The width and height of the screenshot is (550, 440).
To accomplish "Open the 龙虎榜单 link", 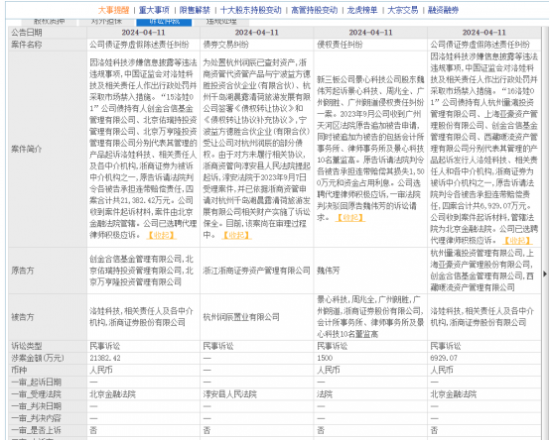I will click(362, 10).
